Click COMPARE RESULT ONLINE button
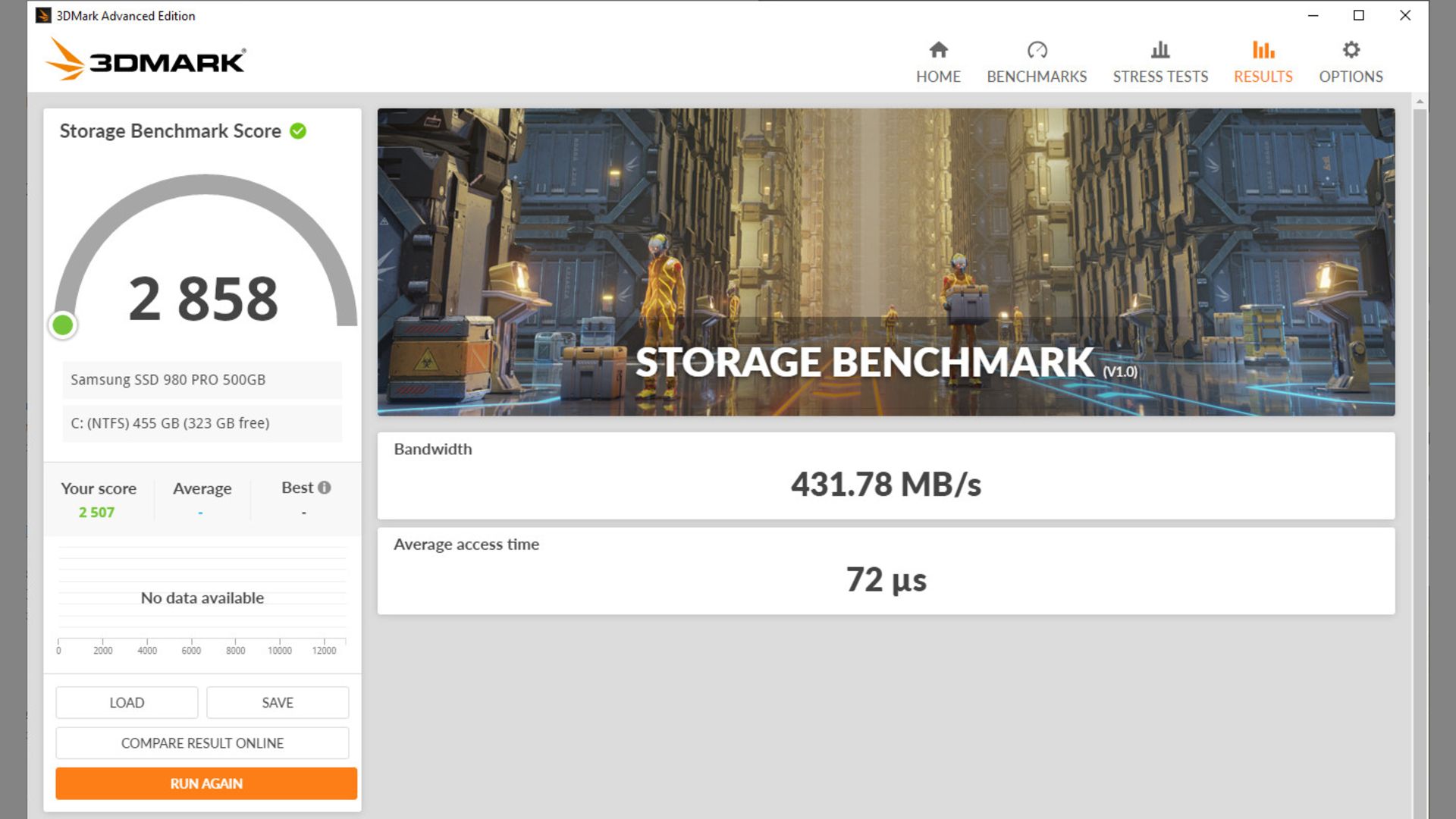This screenshot has height=819, width=1456. 202,743
